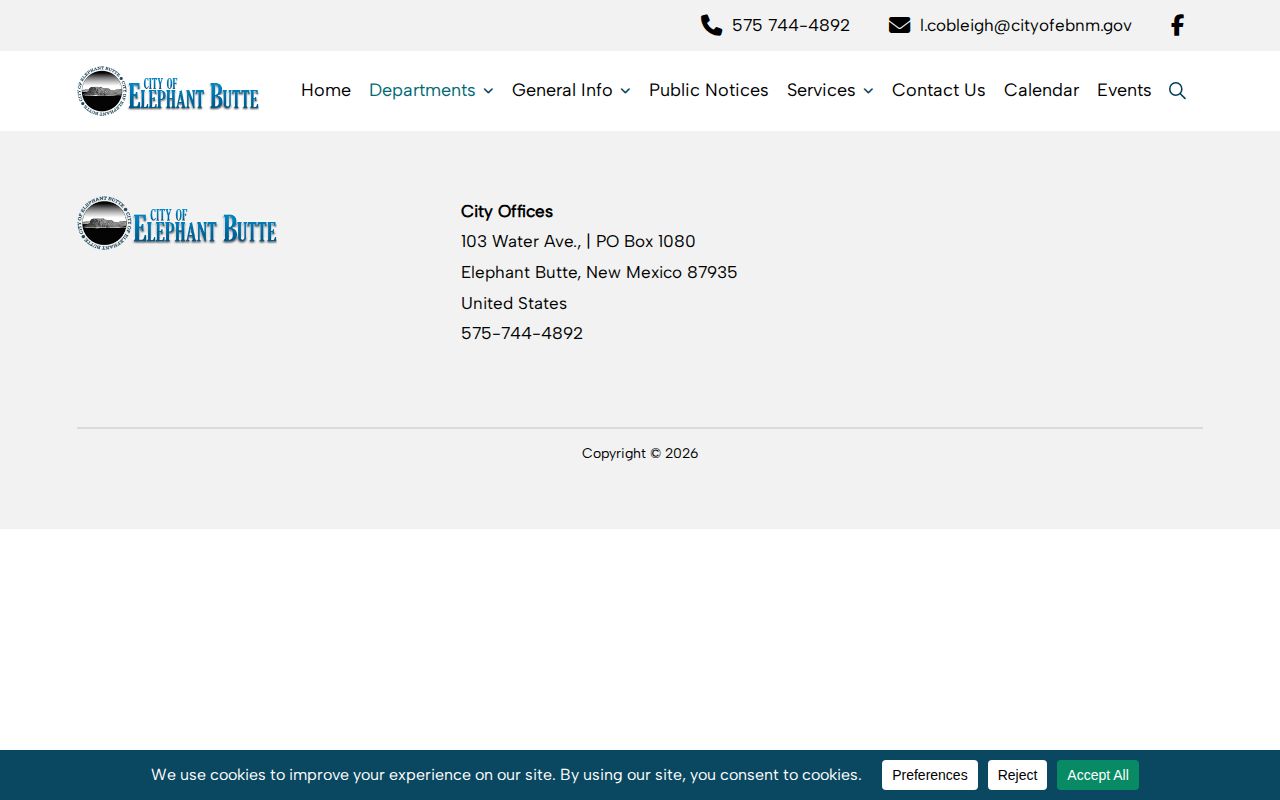The height and width of the screenshot is (800, 1280).
Task: Open the Facebook page icon
Action: (1177, 25)
